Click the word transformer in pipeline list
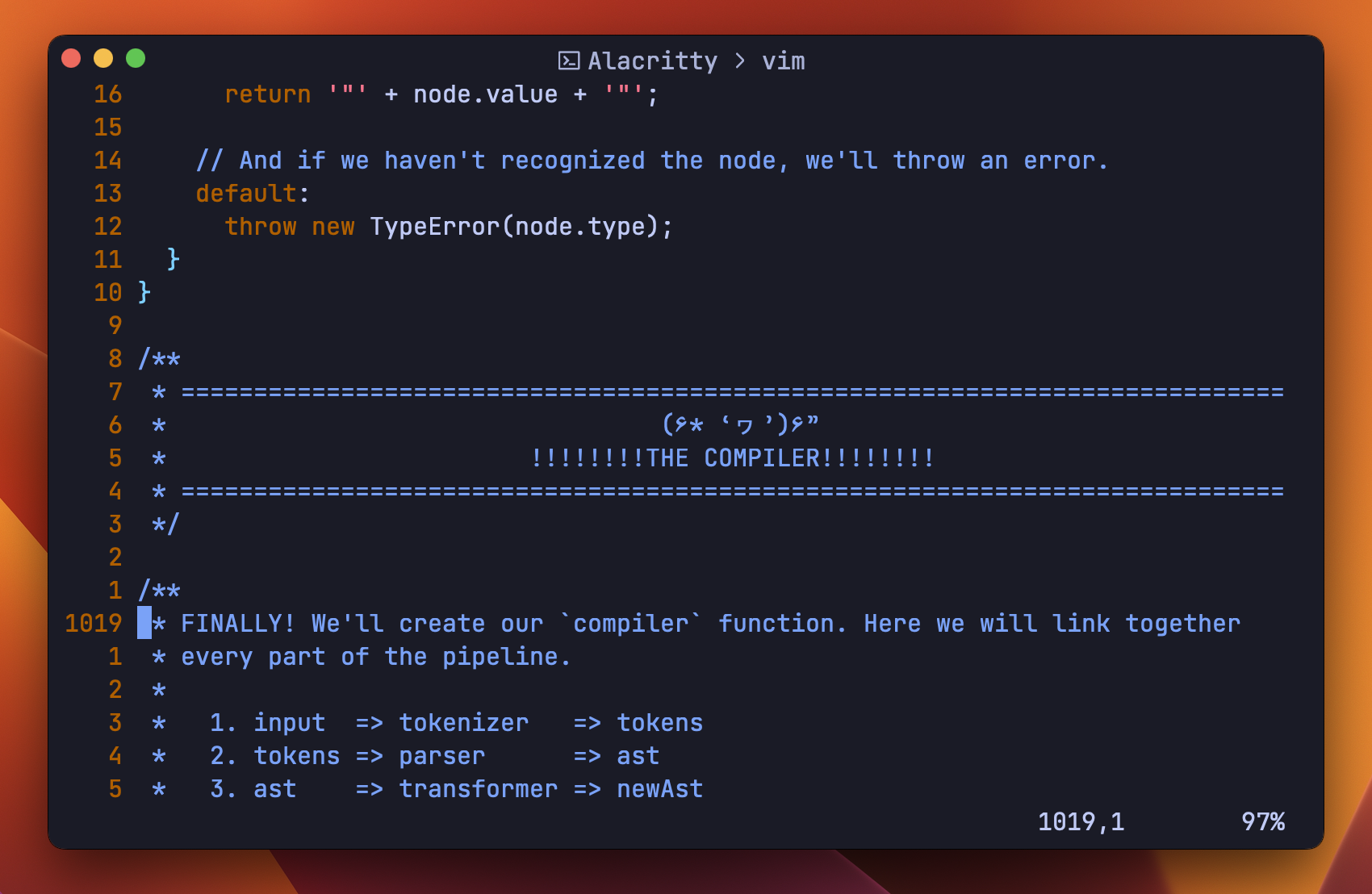Screen dimensions: 1372x894 click(479, 789)
